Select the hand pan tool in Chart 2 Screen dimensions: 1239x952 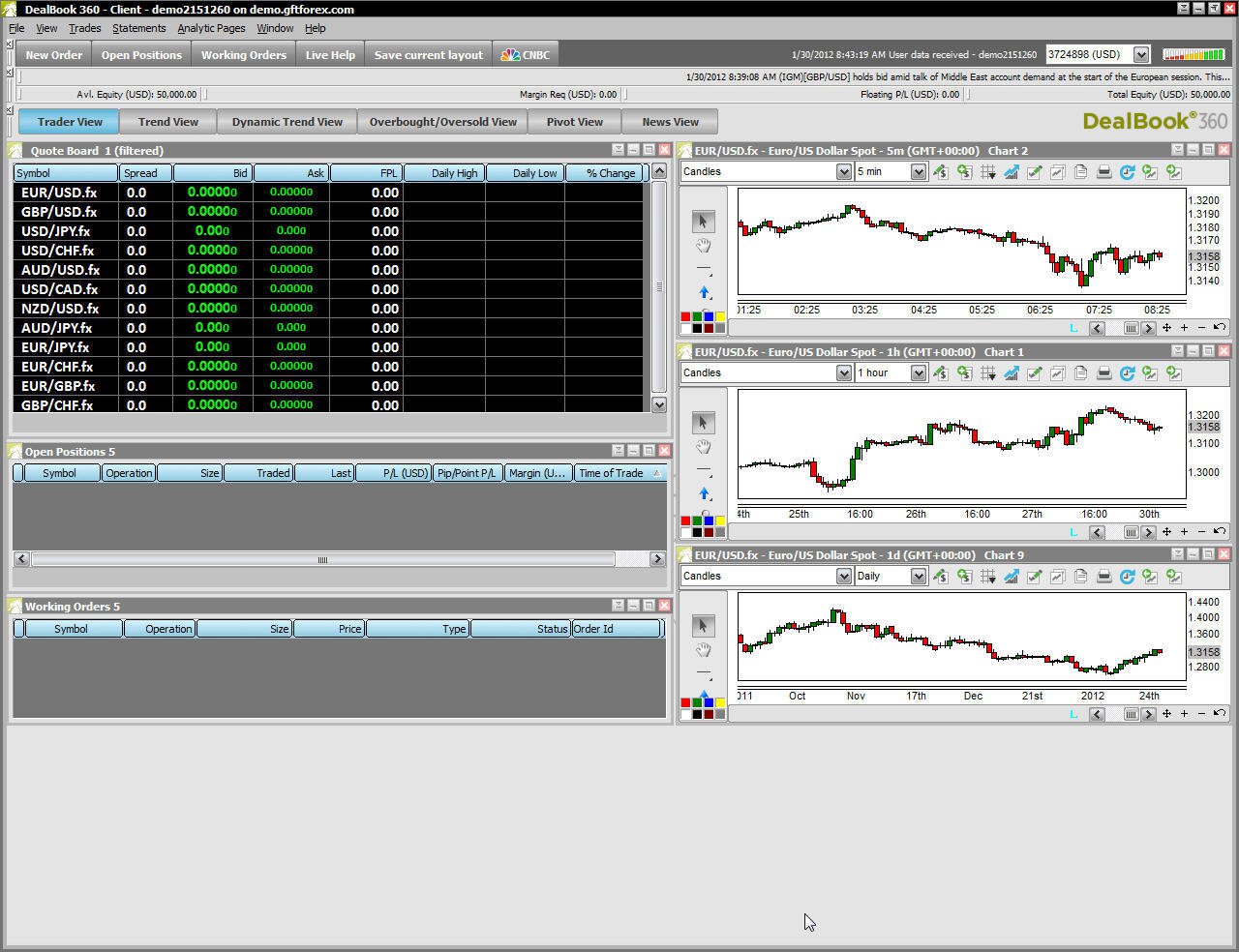(704, 246)
